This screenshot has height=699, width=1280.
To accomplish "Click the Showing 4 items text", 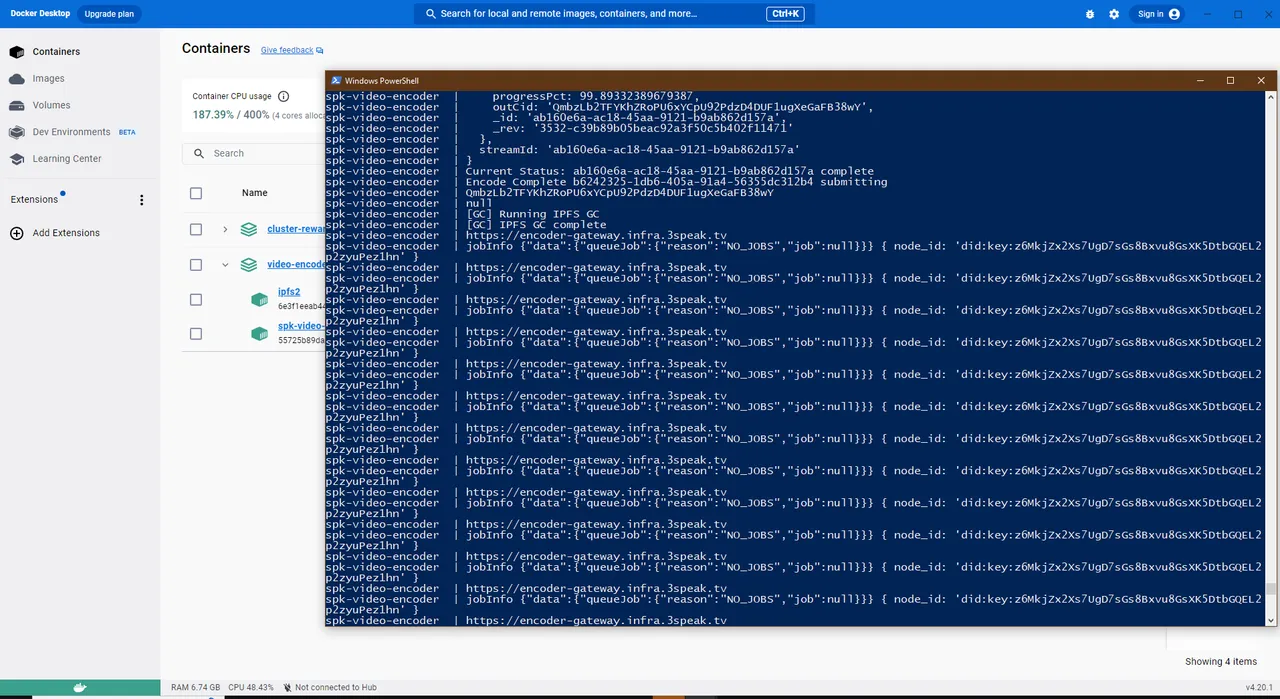I will pos(1221,662).
